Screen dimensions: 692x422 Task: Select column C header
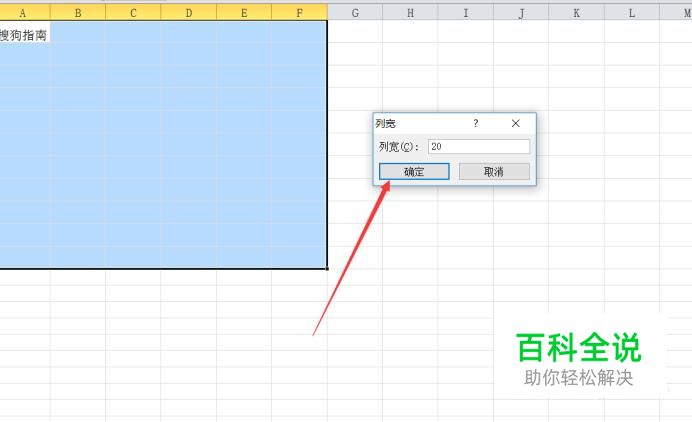133,13
